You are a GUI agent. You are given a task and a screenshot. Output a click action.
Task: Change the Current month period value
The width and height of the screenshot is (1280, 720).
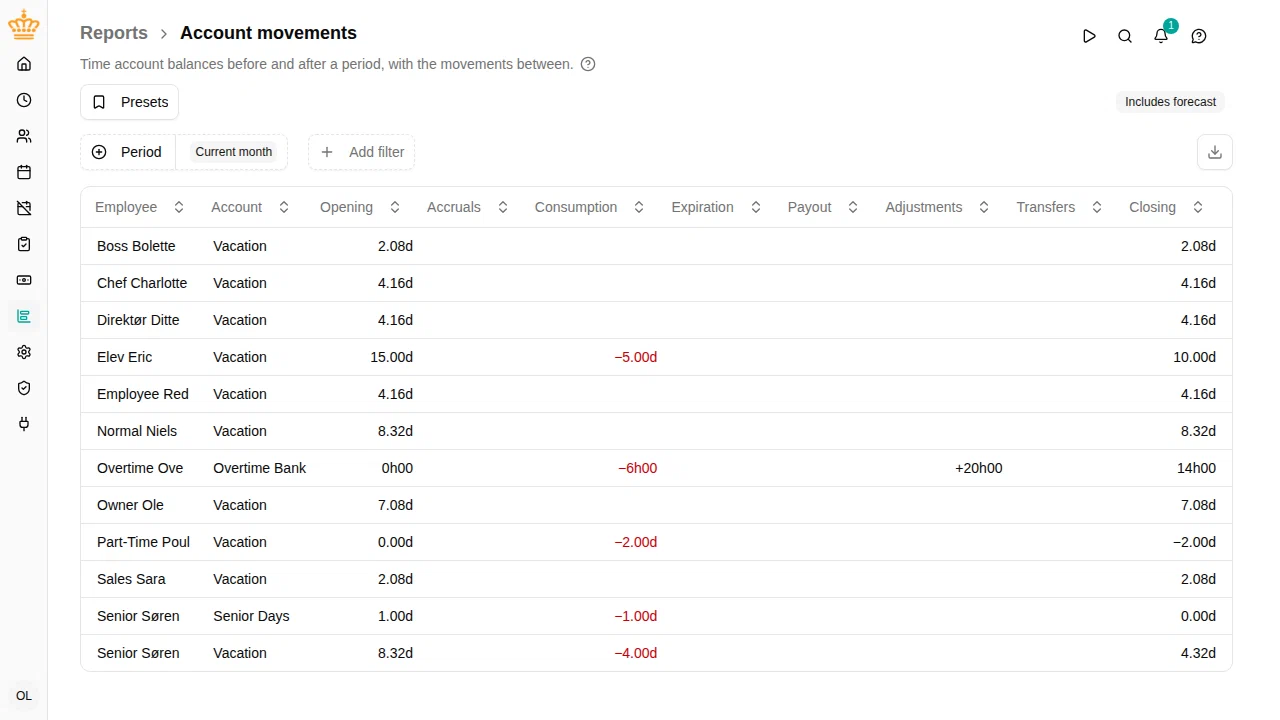[233, 152]
